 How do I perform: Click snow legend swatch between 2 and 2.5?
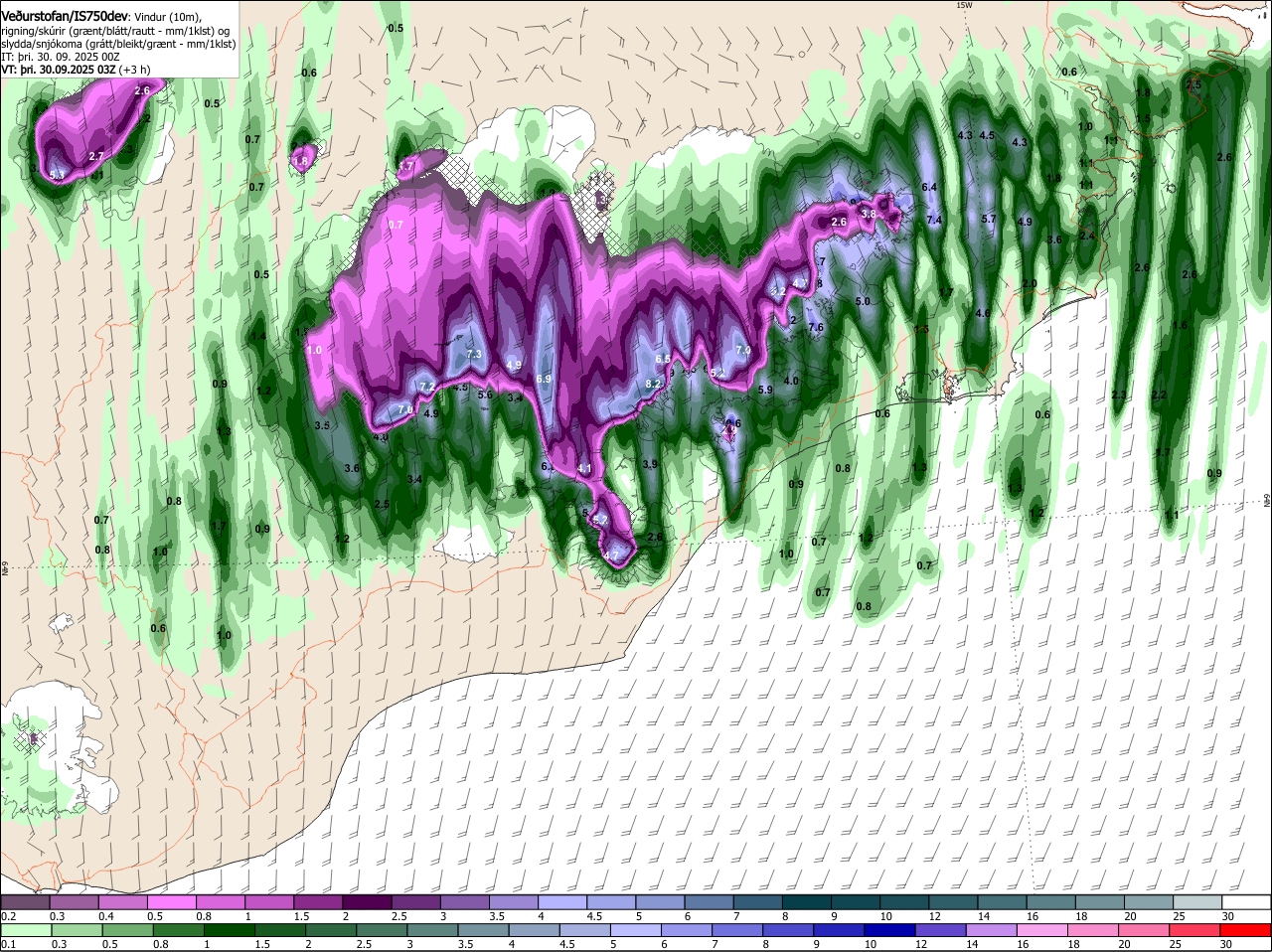coord(367,902)
